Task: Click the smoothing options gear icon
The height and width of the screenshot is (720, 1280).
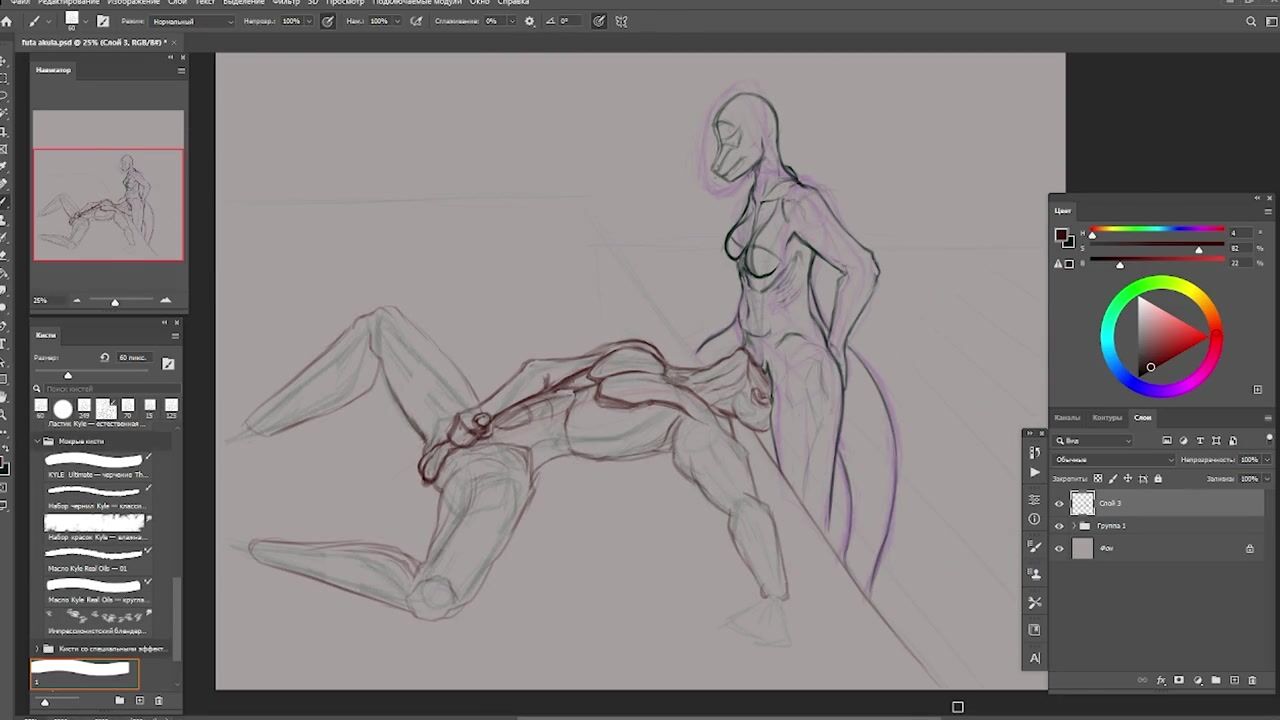Action: [x=529, y=21]
